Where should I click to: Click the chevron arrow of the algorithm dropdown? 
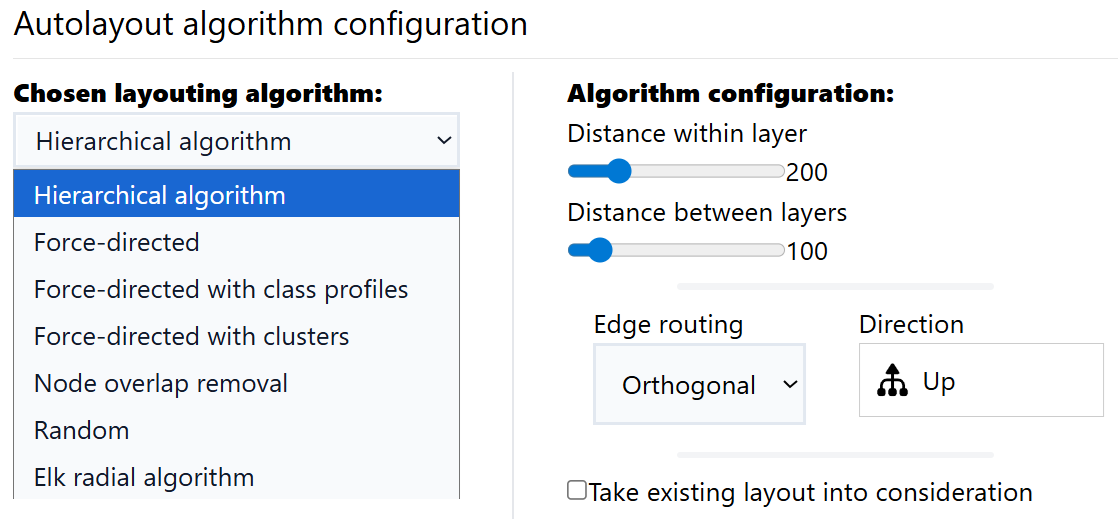(x=444, y=141)
